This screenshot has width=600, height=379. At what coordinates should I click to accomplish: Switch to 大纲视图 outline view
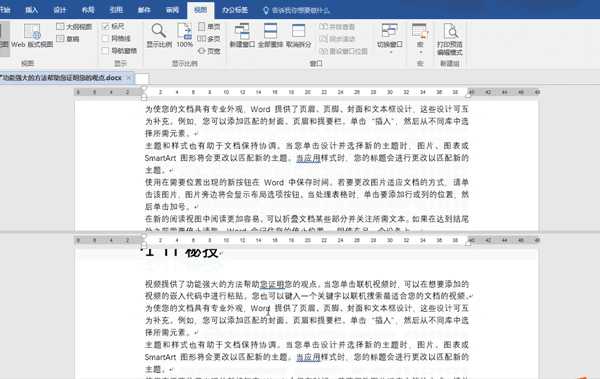click(x=74, y=27)
